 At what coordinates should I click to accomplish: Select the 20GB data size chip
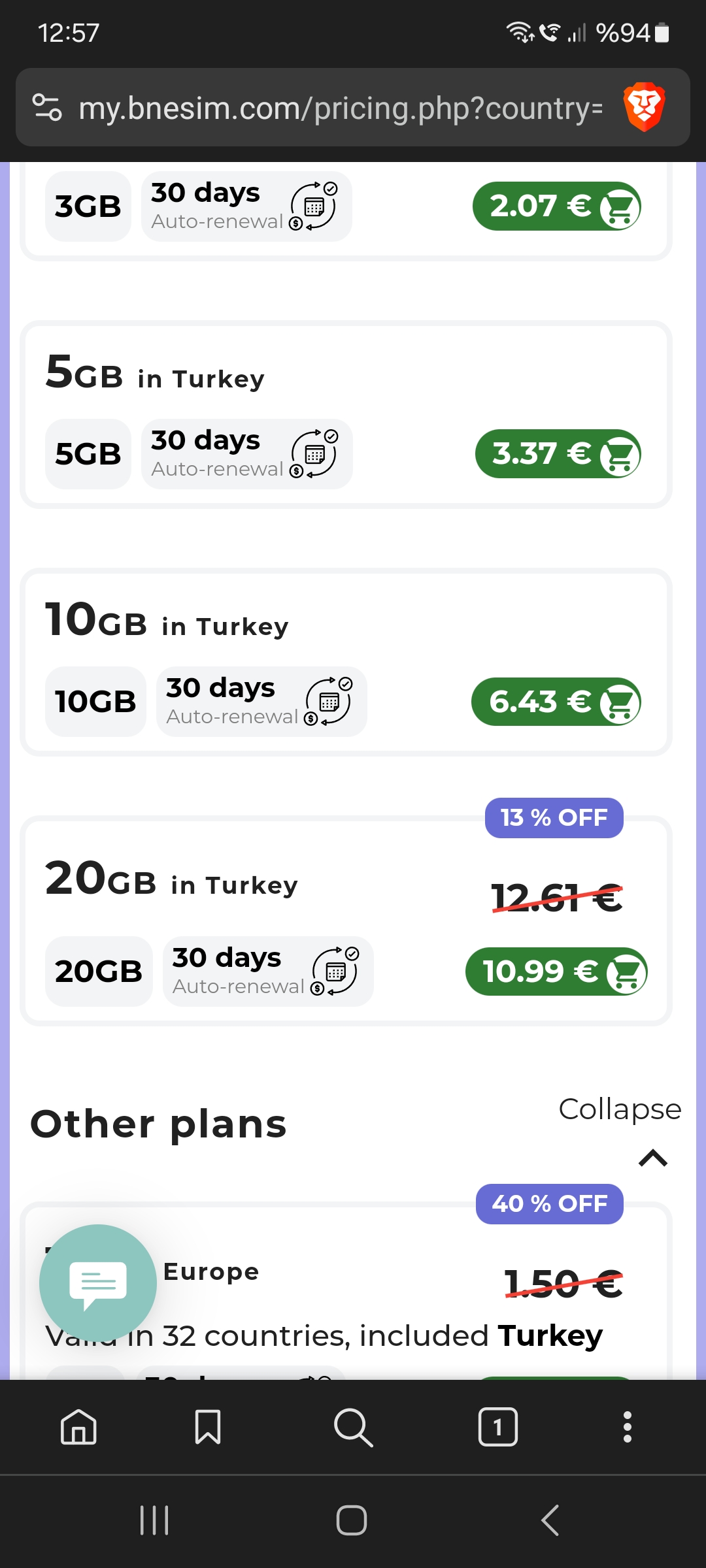click(99, 972)
